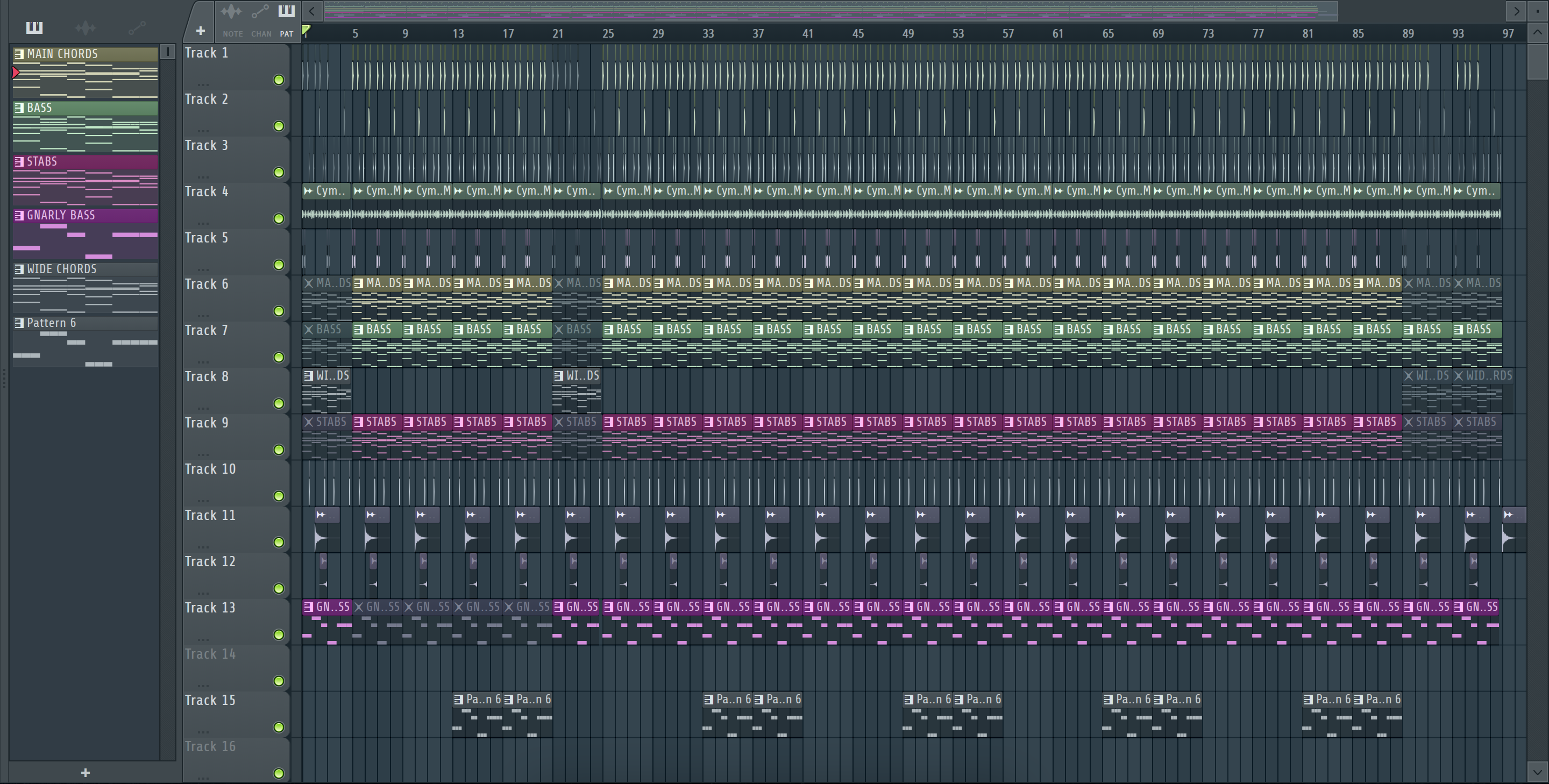Select the automation clips icon in picker

coord(137,27)
